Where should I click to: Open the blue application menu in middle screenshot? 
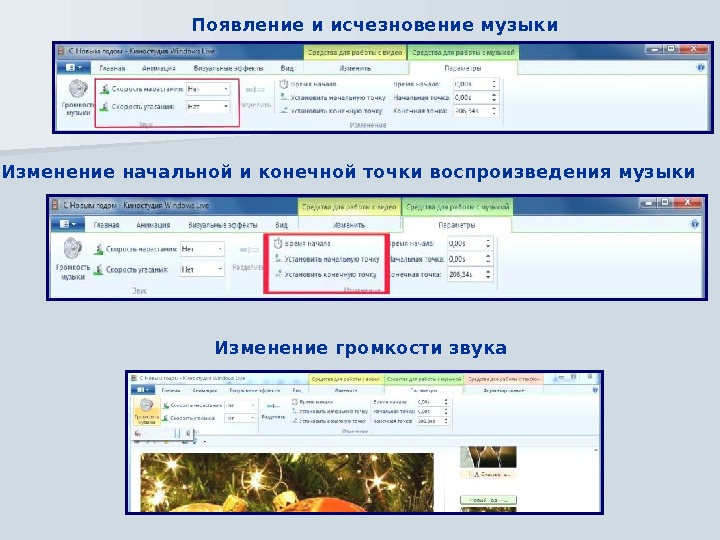(67, 224)
